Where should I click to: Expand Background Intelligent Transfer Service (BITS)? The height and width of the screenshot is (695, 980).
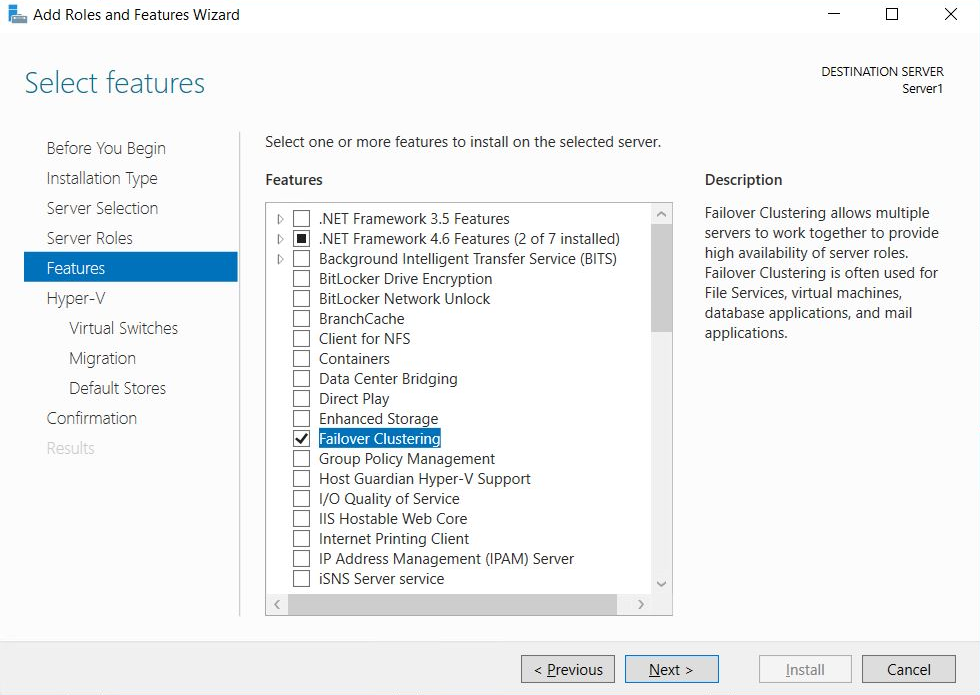pos(281,258)
